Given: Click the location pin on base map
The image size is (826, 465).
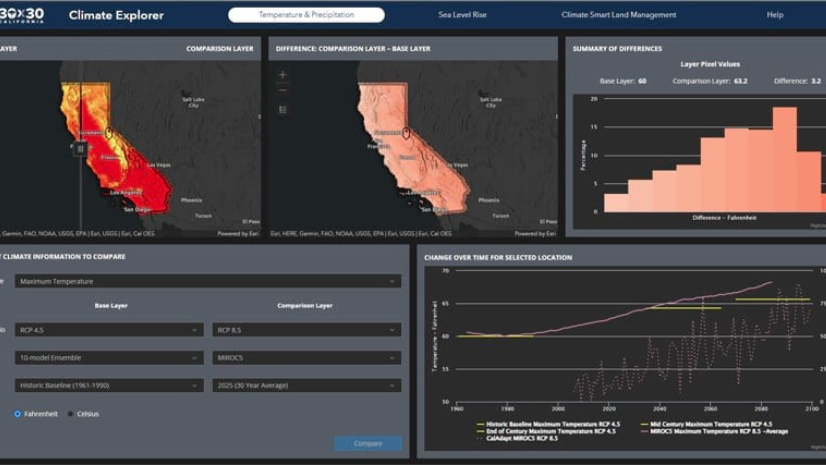Looking at the screenshot, I should click(109, 132).
